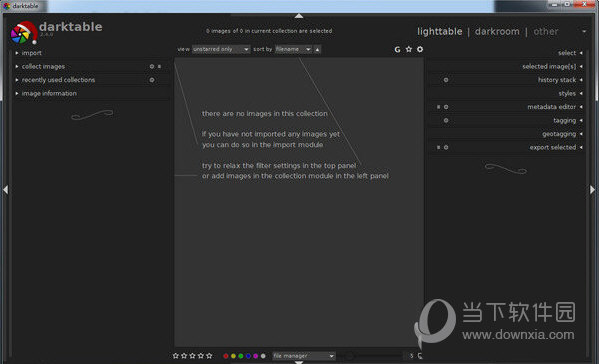Viewport: 599px width, 364px height.
Task: Toggle red color label
Action: pos(226,356)
